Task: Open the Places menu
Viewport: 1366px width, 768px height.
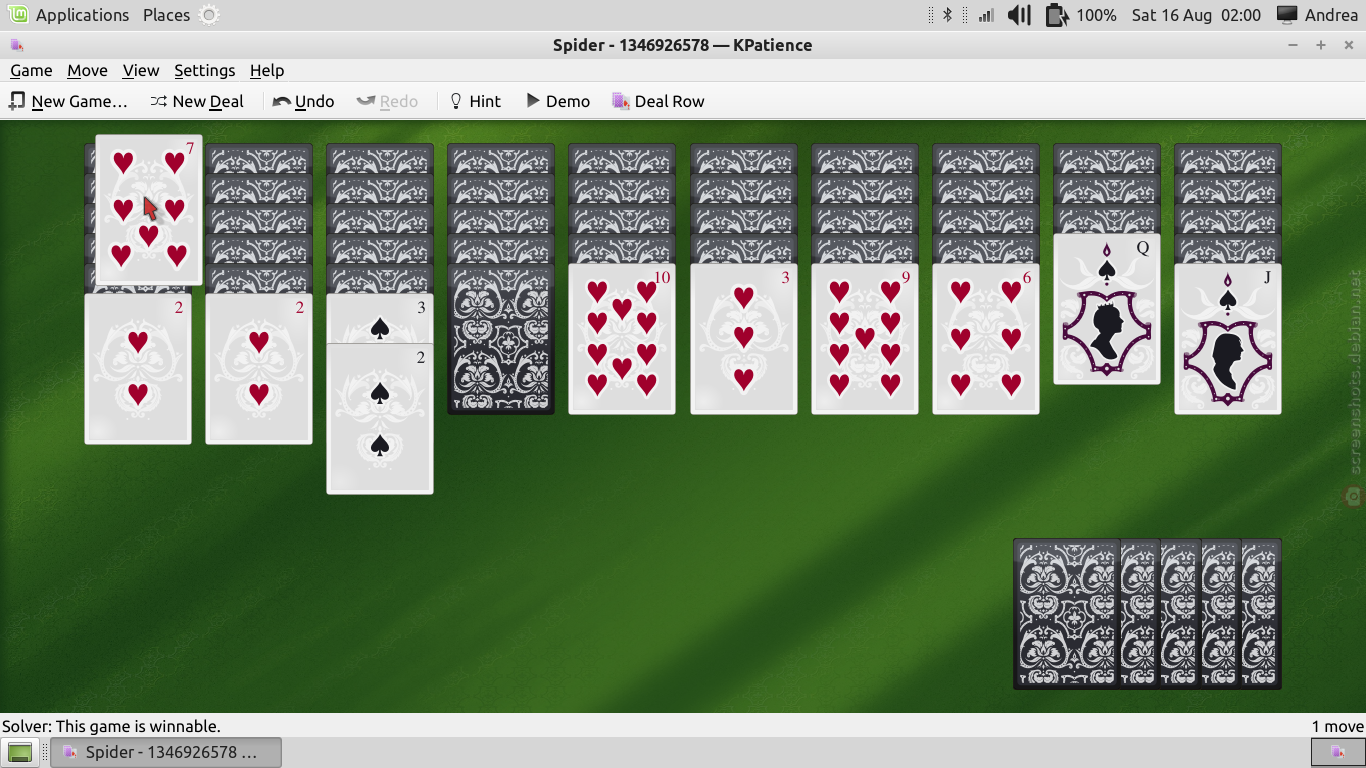Action: coord(166,15)
